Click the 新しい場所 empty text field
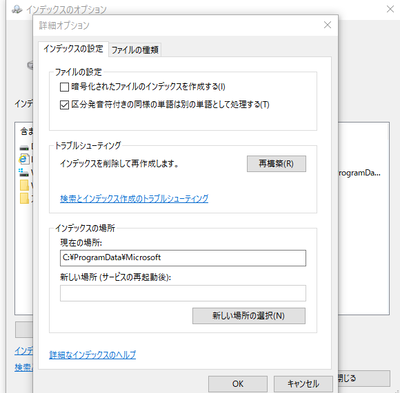 [183, 293]
